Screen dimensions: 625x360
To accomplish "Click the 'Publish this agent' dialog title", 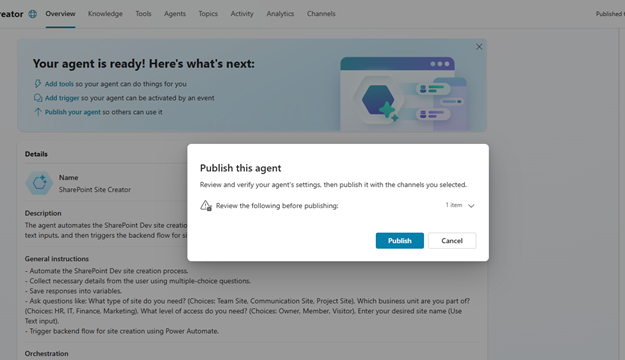I will click(240, 168).
